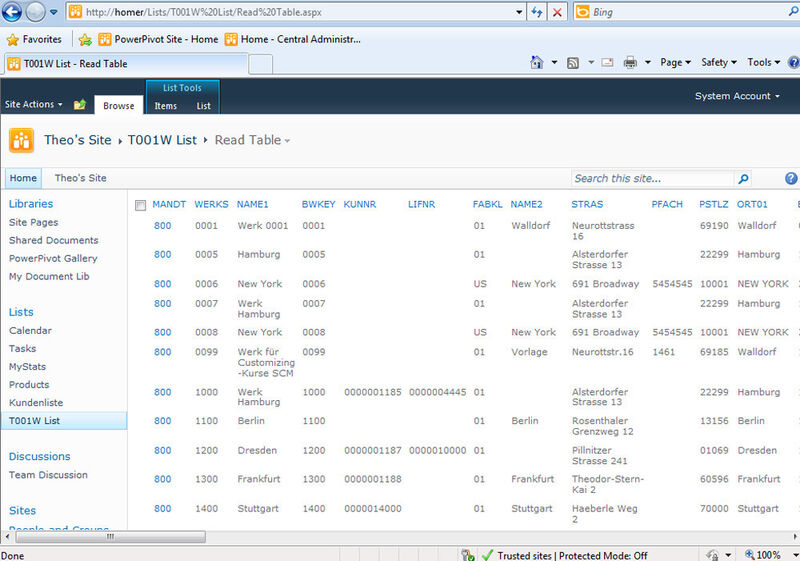Screen dimensions: 800x561
Task: Open a new blank browser tab
Action: pos(261,65)
